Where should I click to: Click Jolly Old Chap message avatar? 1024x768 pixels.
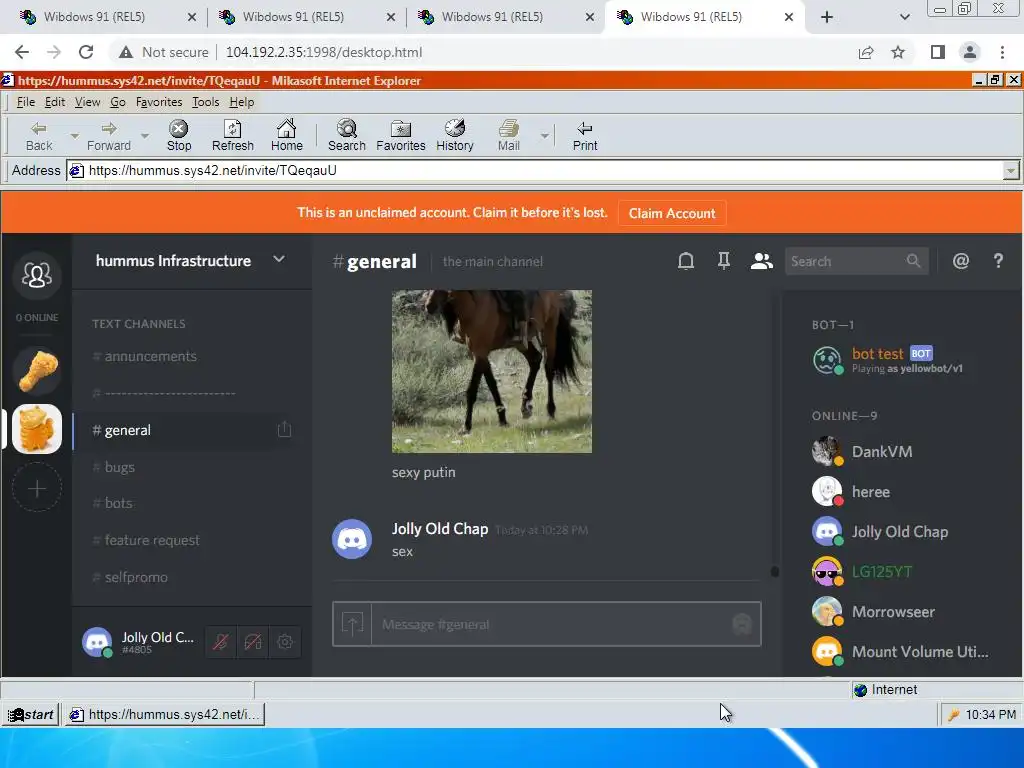coord(352,539)
